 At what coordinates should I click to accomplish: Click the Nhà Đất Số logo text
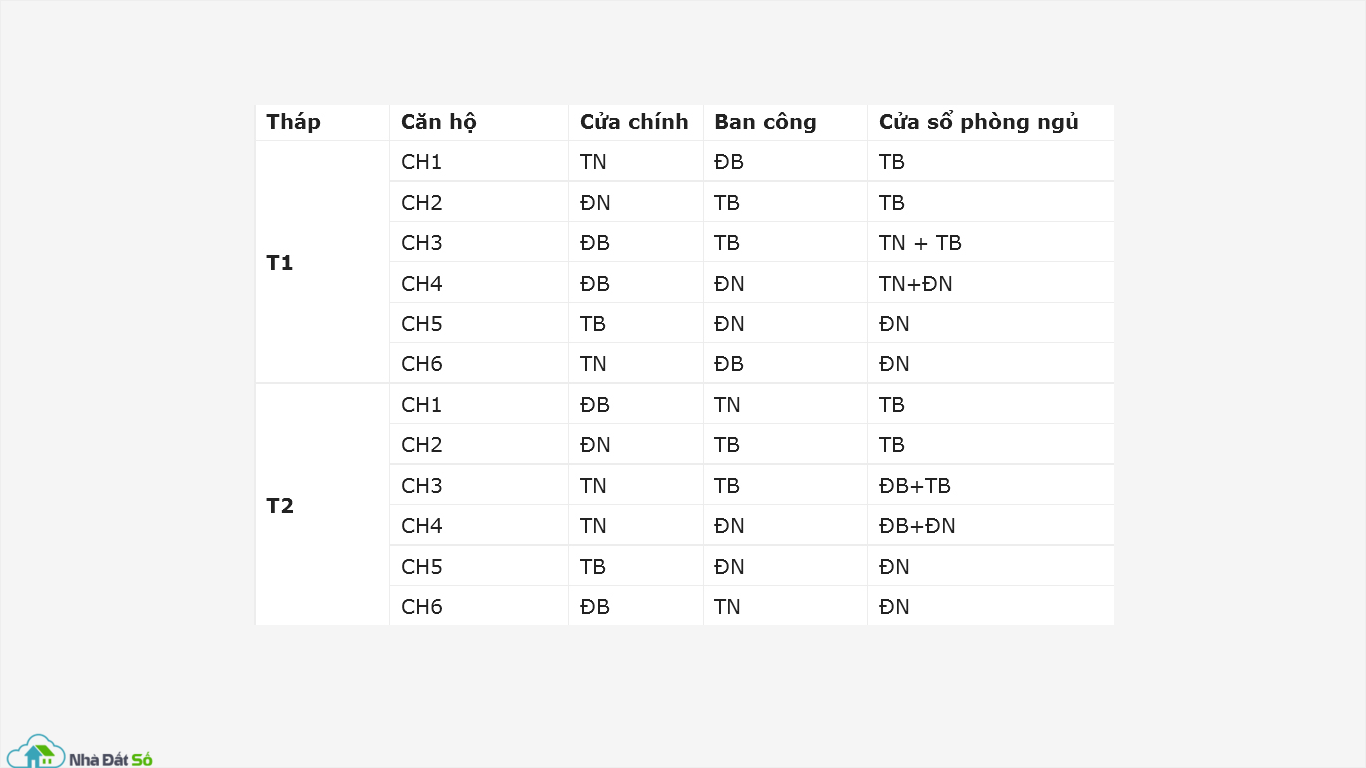110,760
